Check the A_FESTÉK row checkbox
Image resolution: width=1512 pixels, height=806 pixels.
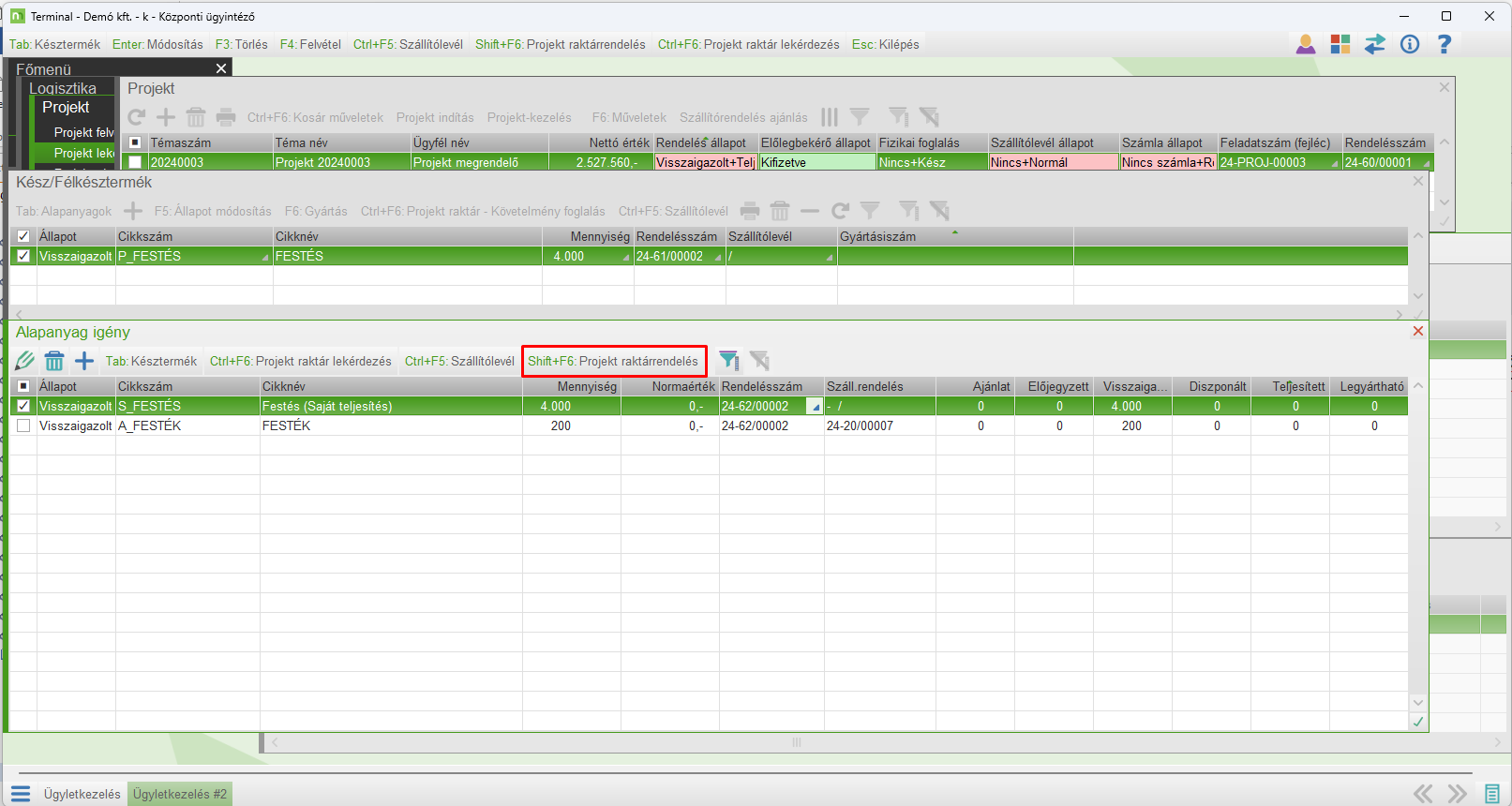tap(23, 425)
